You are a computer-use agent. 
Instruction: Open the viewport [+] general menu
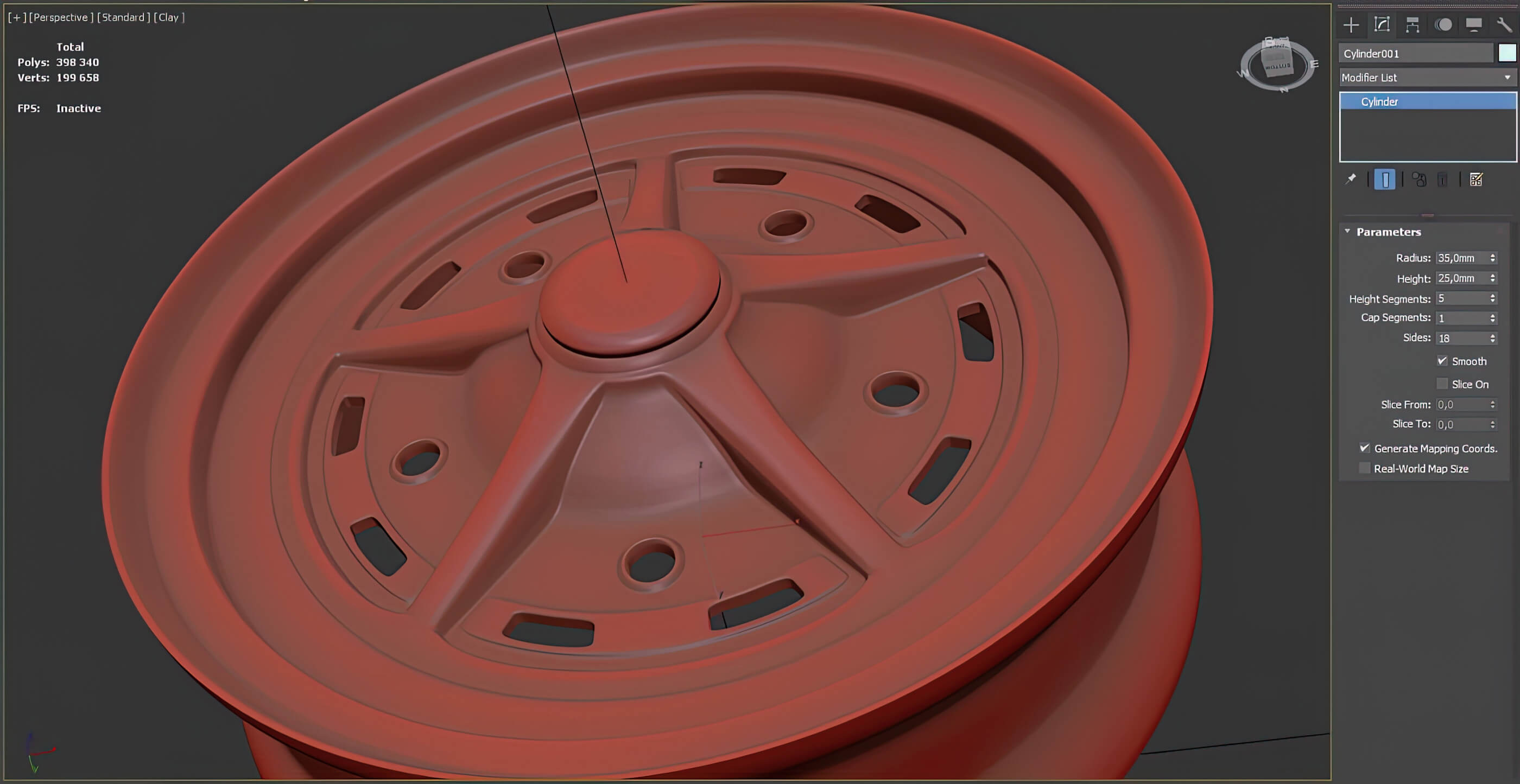click(x=17, y=18)
